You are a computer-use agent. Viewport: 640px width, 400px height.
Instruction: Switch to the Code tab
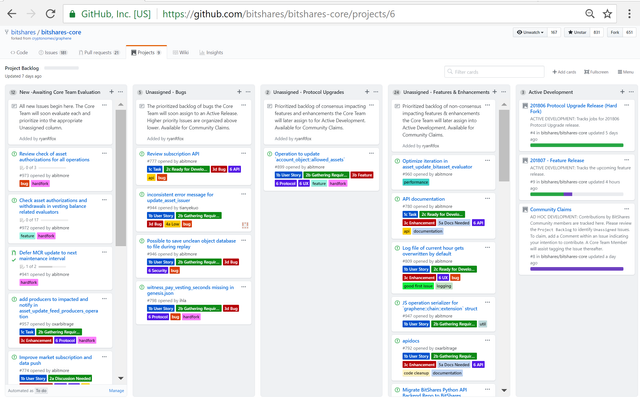pyautogui.click(x=19, y=52)
